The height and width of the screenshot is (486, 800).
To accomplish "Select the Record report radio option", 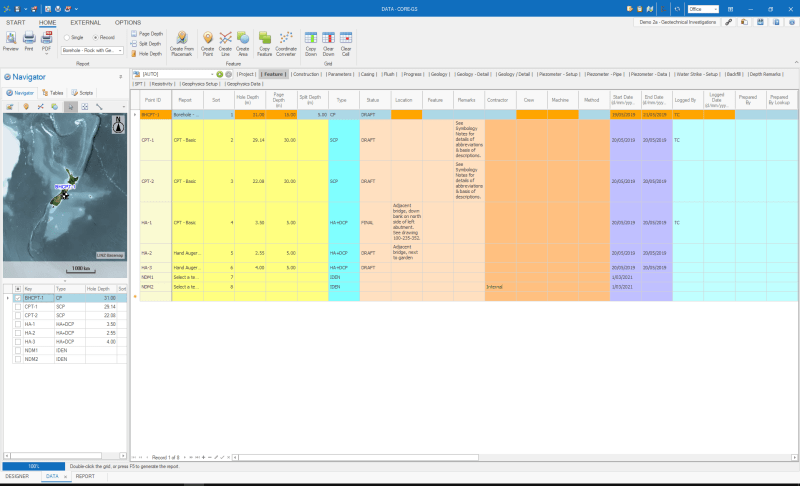I will [104, 37].
